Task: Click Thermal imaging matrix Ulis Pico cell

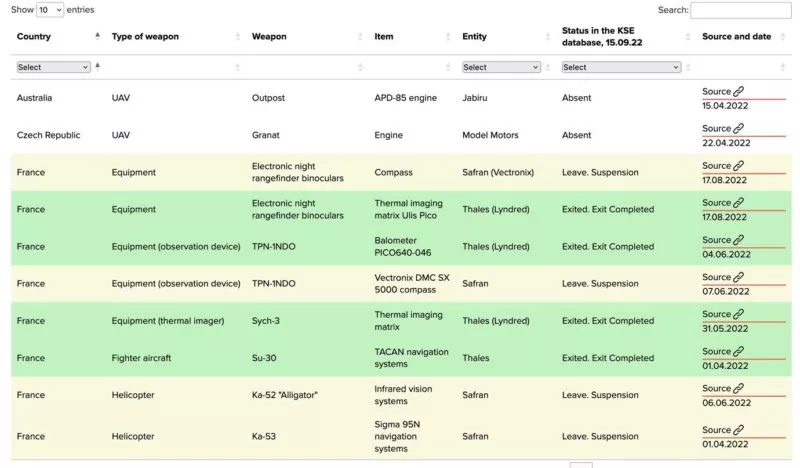Action: click(409, 209)
